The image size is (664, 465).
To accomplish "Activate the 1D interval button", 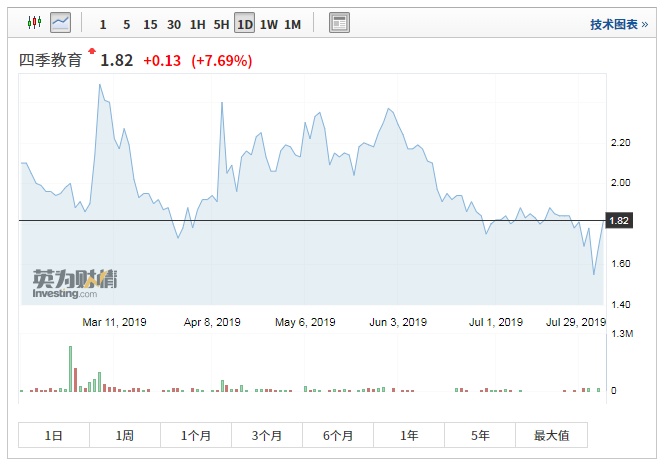I will pyautogui.click(x=245, y=23).
